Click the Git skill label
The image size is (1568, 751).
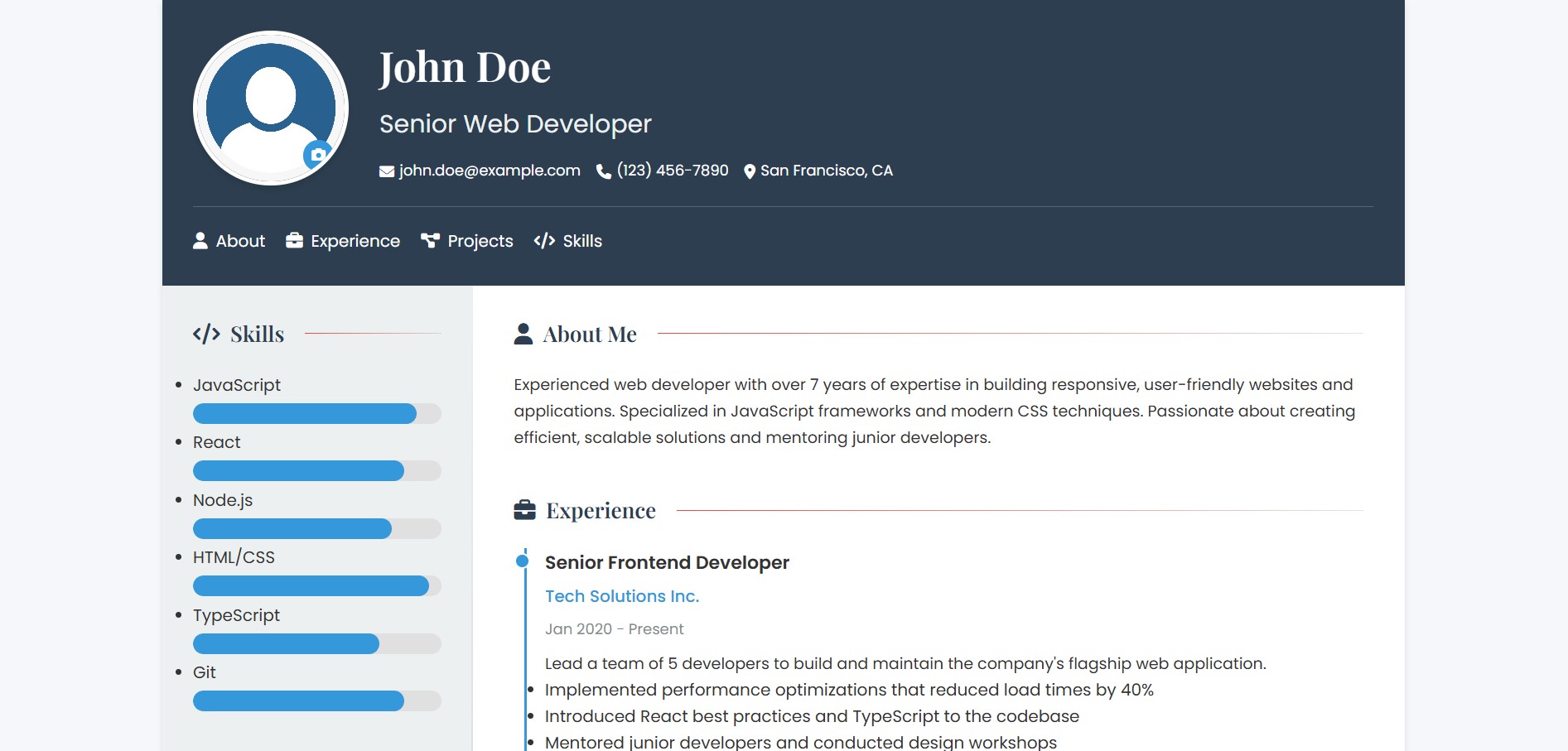204,672
